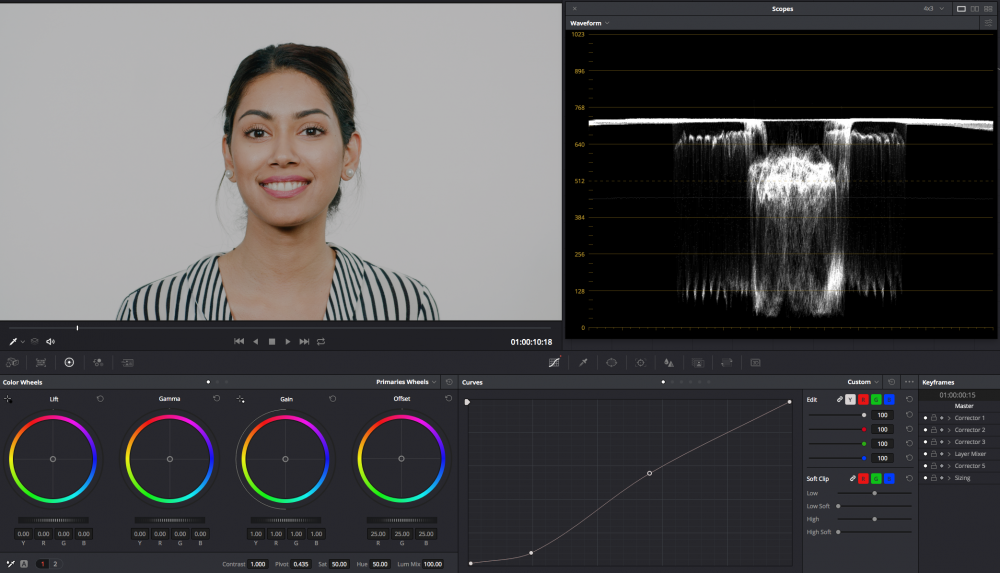Image resolution: width=1000 pixels, height=573 pixels.
Task: Open the Waveform scope type dropdown
Action: pyautogui.click(x=590, y=22)
